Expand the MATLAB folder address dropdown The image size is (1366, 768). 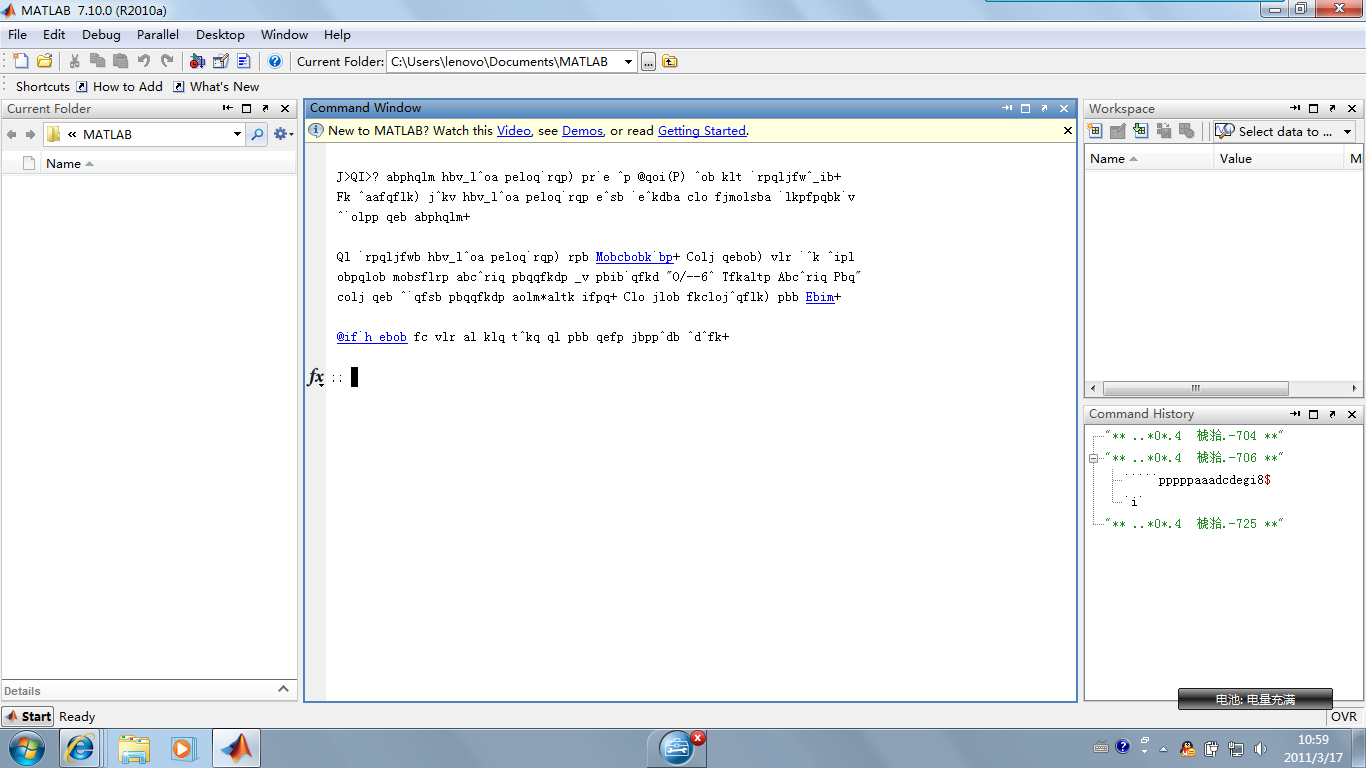(x=237, y=134)
